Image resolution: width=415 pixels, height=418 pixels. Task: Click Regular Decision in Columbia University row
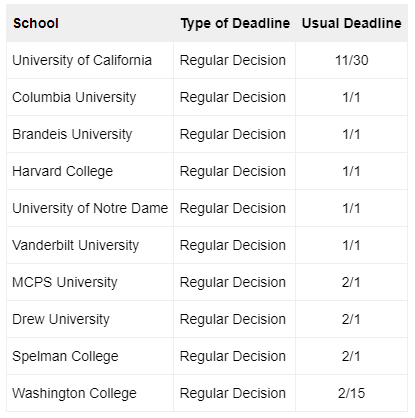(x=235, y=97)
